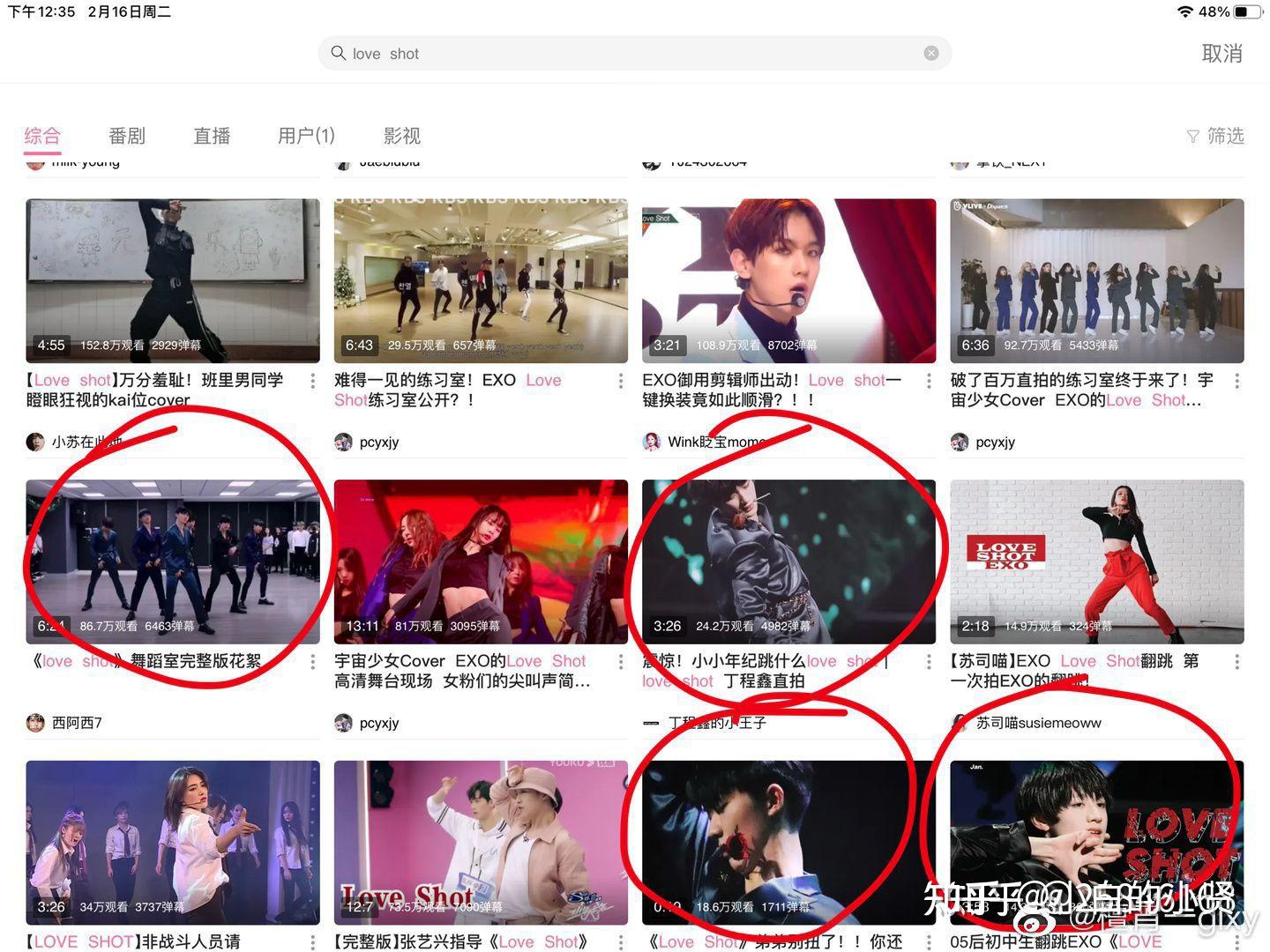
Task: Open title 宇宙少女Cover EXO的Love Shot 高清舞台现场
Action: 462,671
